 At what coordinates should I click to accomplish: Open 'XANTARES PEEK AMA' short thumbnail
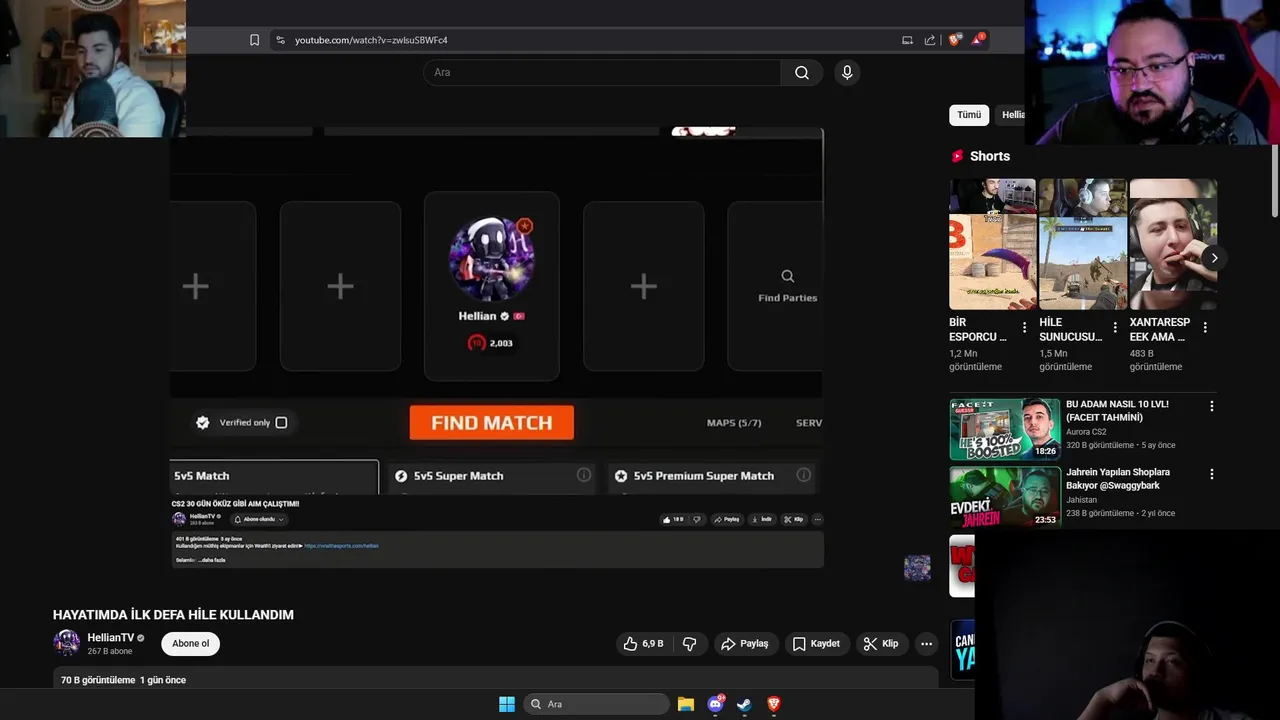click(x=1173, y=244)
